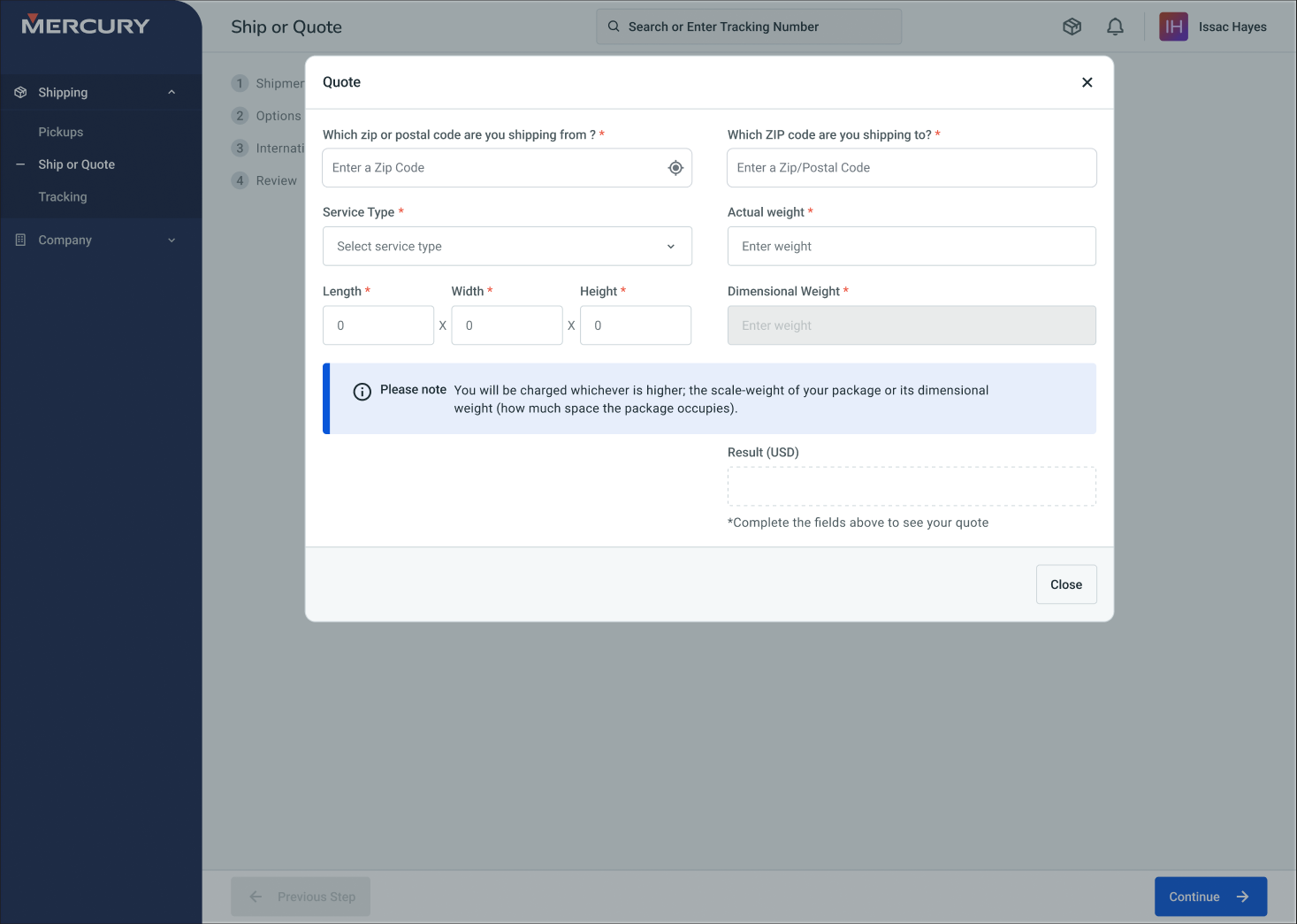Go to step 3 International

click(x=268, y=148)
